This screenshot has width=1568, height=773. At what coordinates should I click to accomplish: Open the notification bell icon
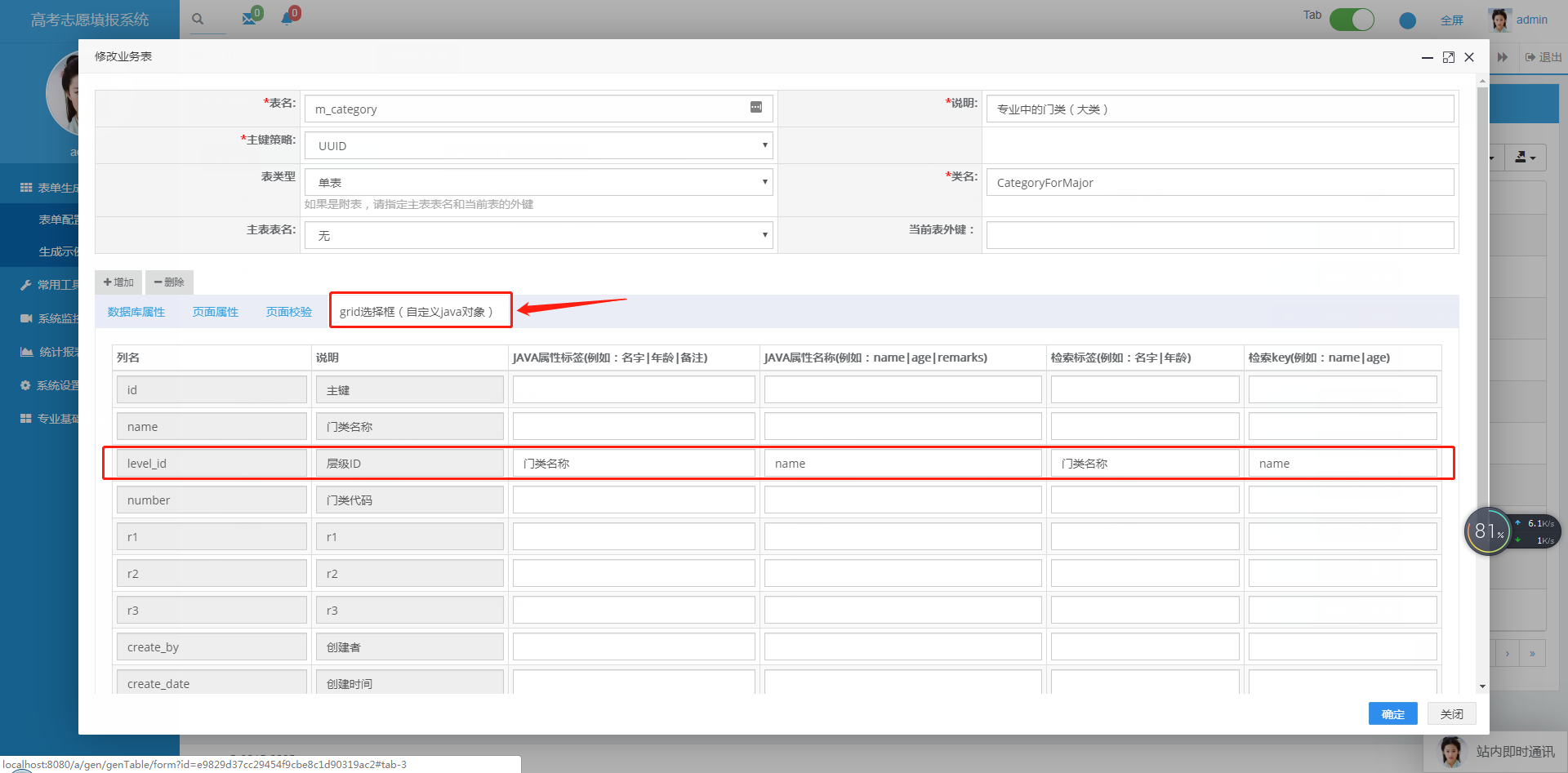click(287, 18)
